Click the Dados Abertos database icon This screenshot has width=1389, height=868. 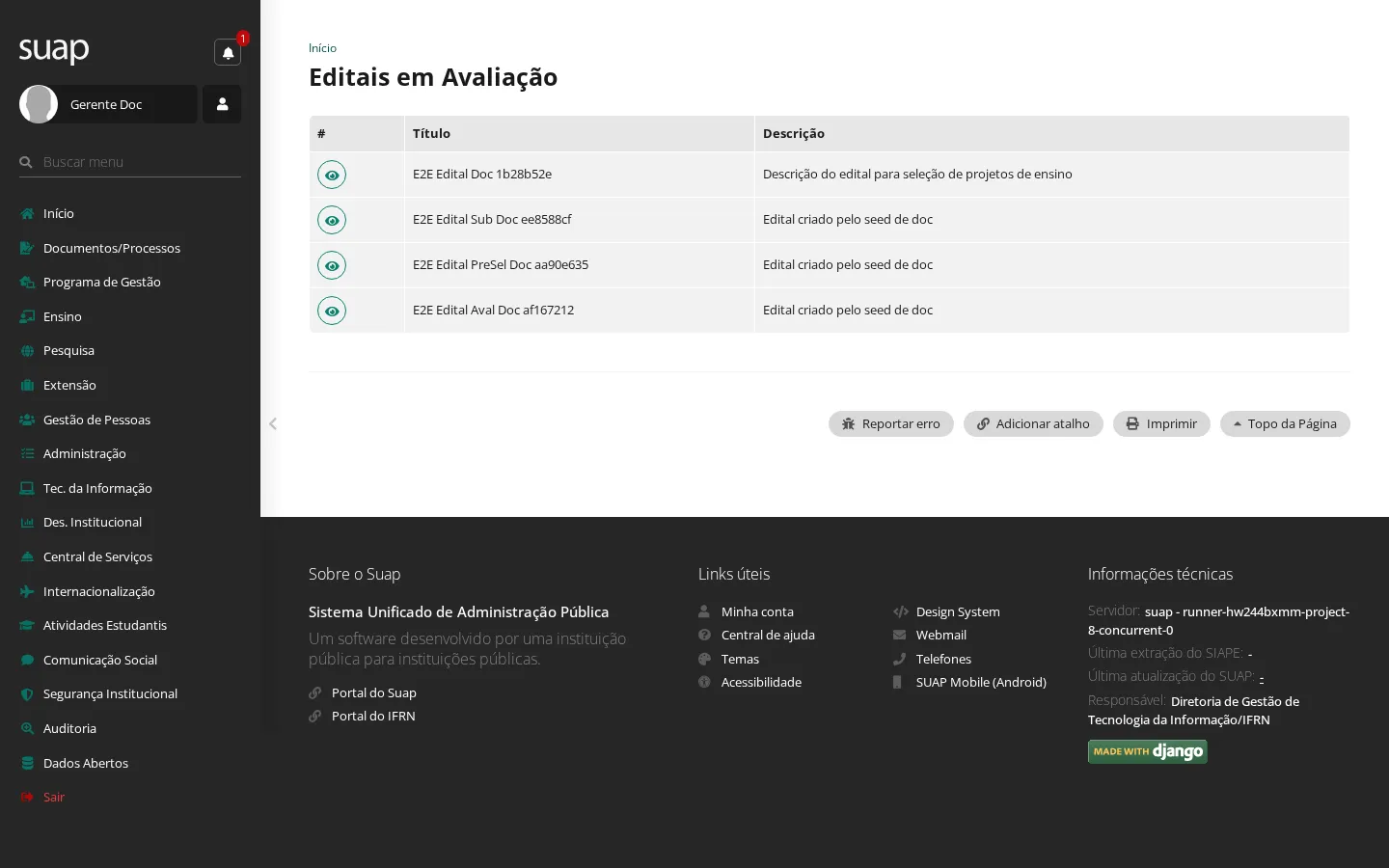click(27, 763)
